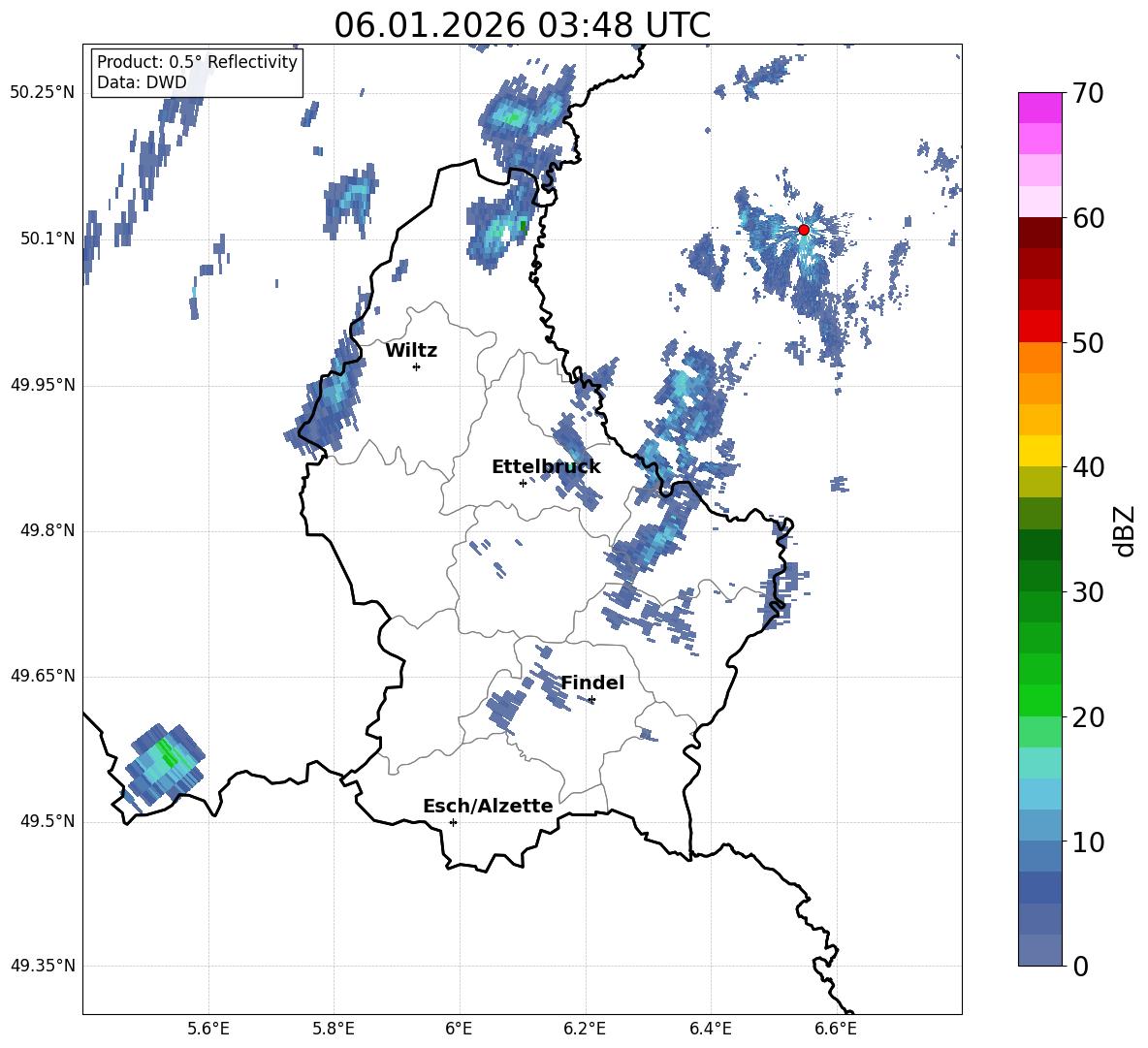Screen dimensions: 1148x1048
Task: Click the 'Product: 0.5° Reflectivity' text
Action: (x=197, y=62)
